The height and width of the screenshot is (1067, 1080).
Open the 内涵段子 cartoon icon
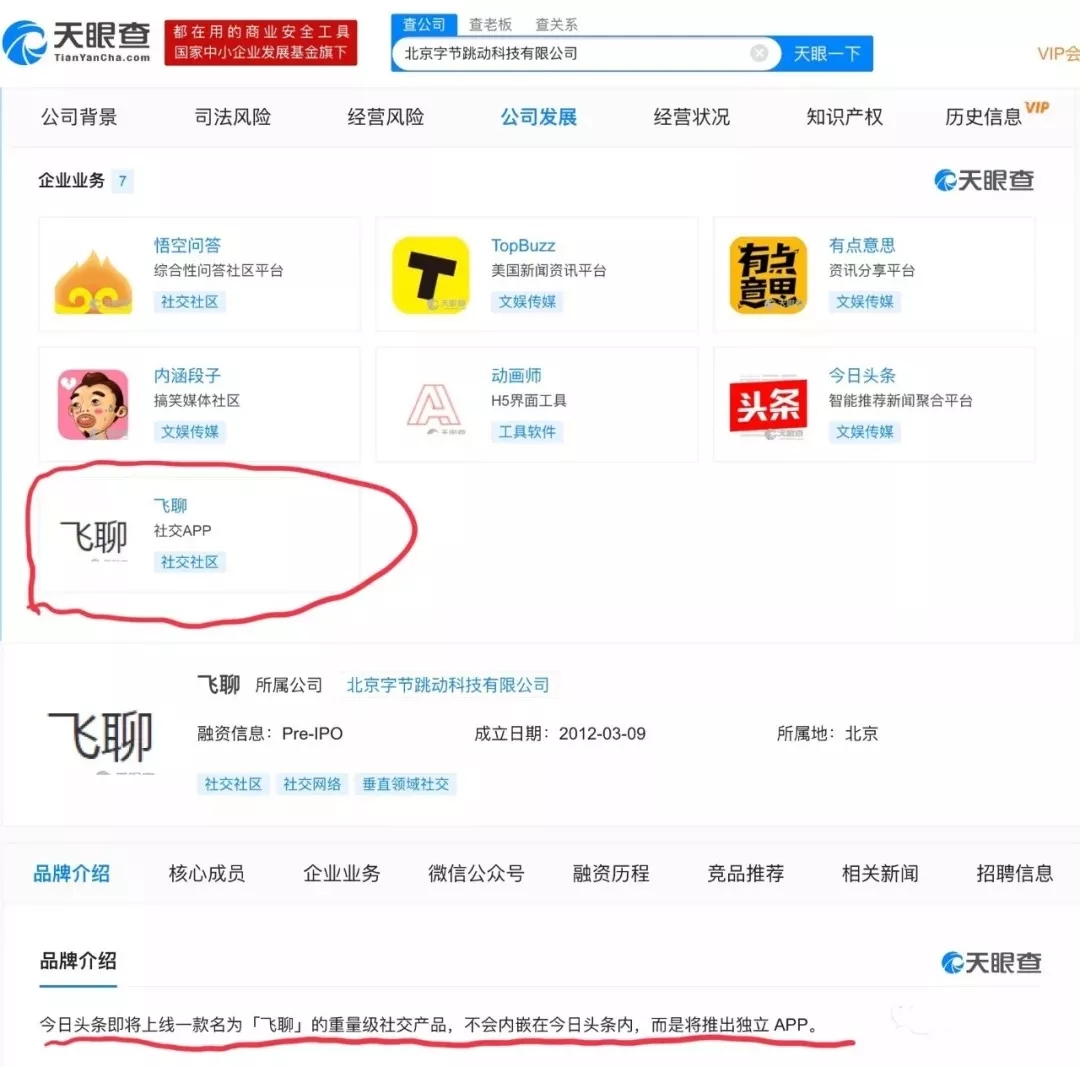[x=94, y=404]
